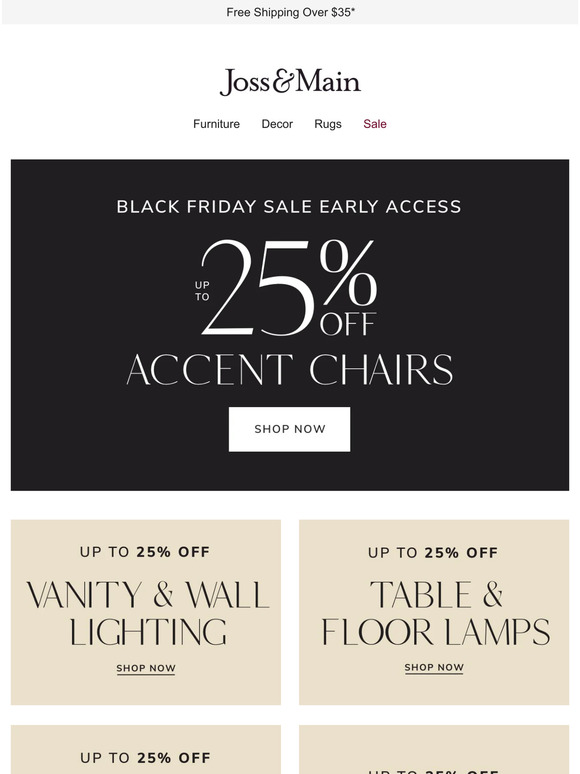Open the Vanity & Wall Lighting heading
Viewport: 580px width, 774px height.
(147, 613)
